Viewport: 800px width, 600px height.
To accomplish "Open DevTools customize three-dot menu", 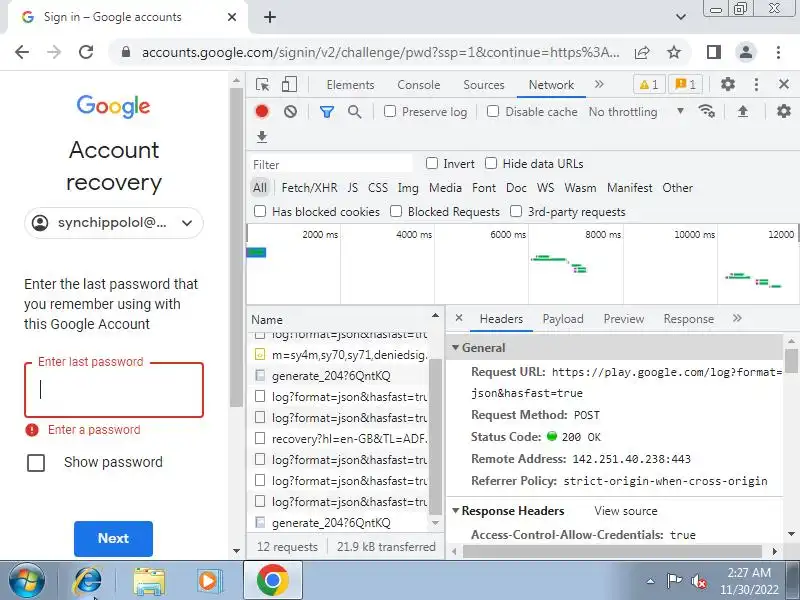I will click(756, 84).
